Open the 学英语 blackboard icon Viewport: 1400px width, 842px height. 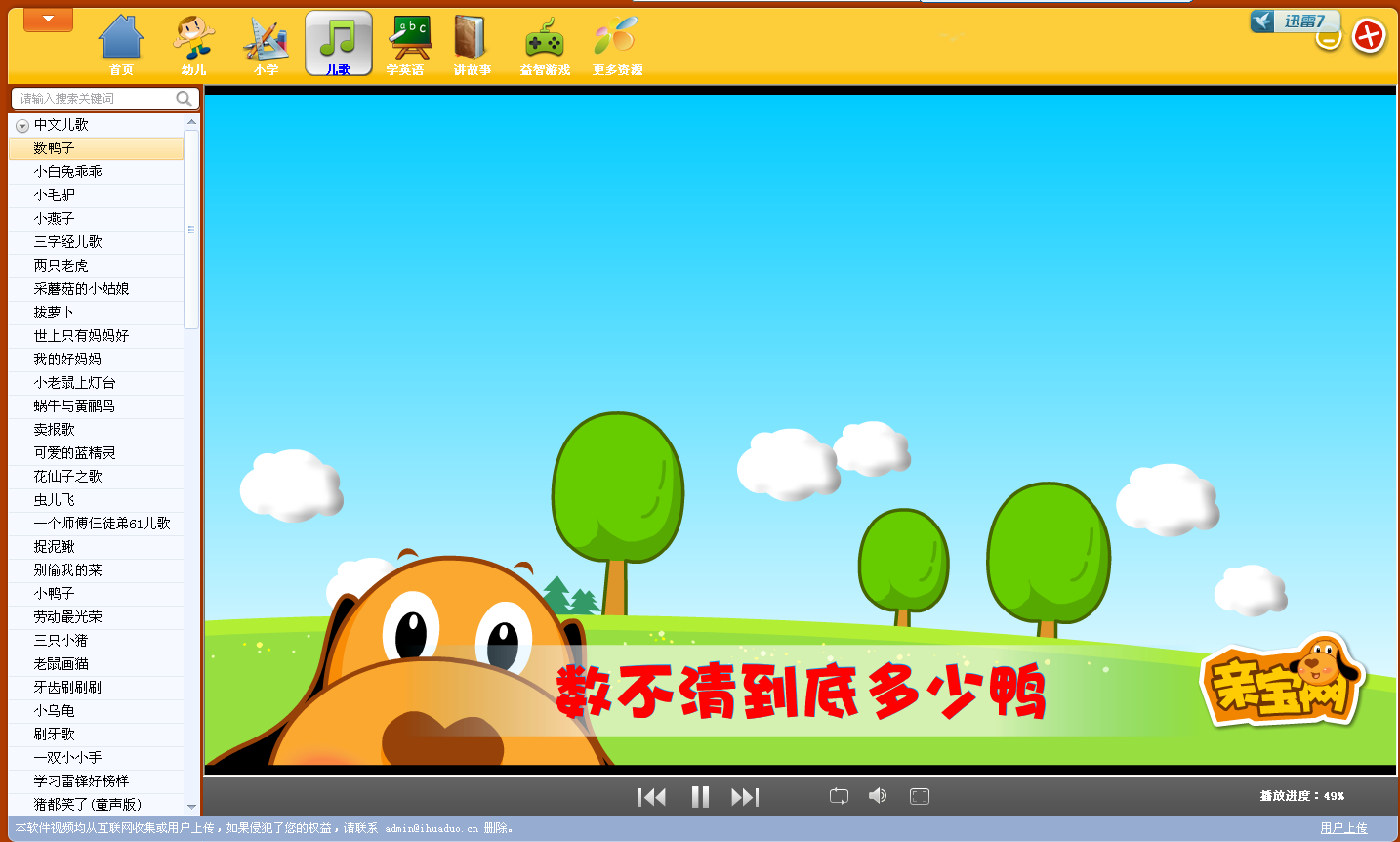410,45
